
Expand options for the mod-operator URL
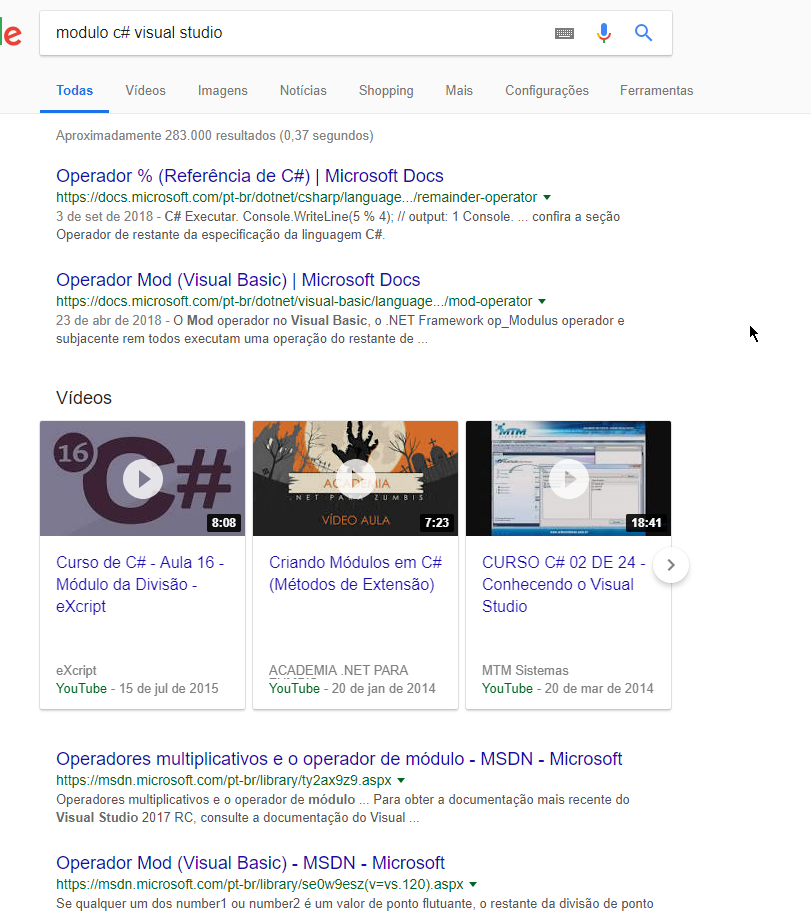542,301
